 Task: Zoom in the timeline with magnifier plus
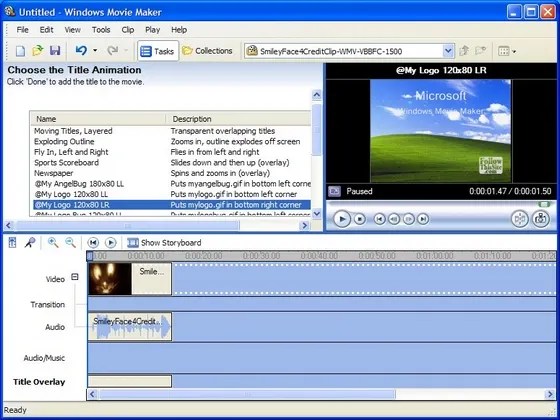(x=53, y=243)
